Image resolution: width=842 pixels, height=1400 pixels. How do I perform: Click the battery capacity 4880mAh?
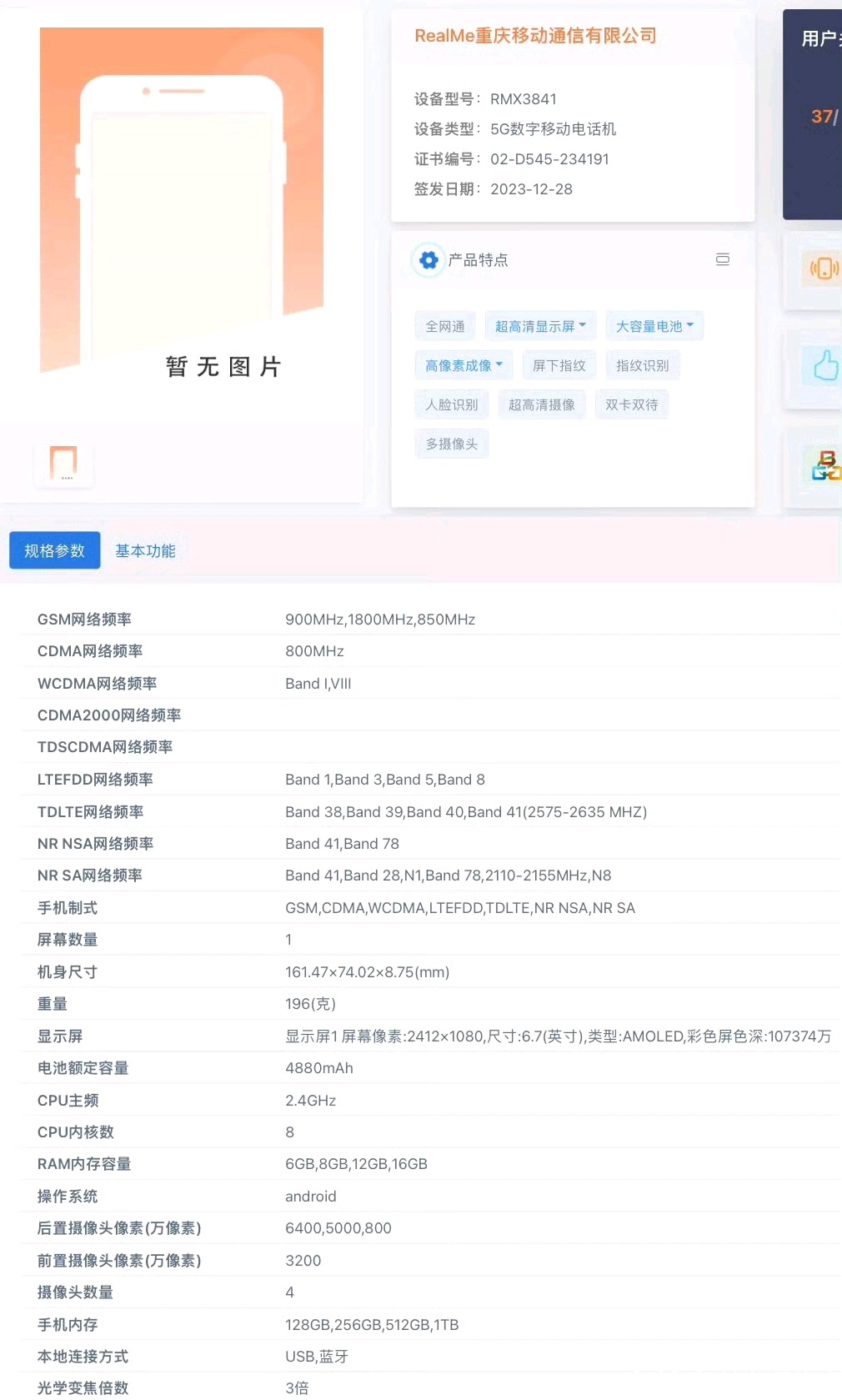pyautogui.click(x=319, y=1068)
